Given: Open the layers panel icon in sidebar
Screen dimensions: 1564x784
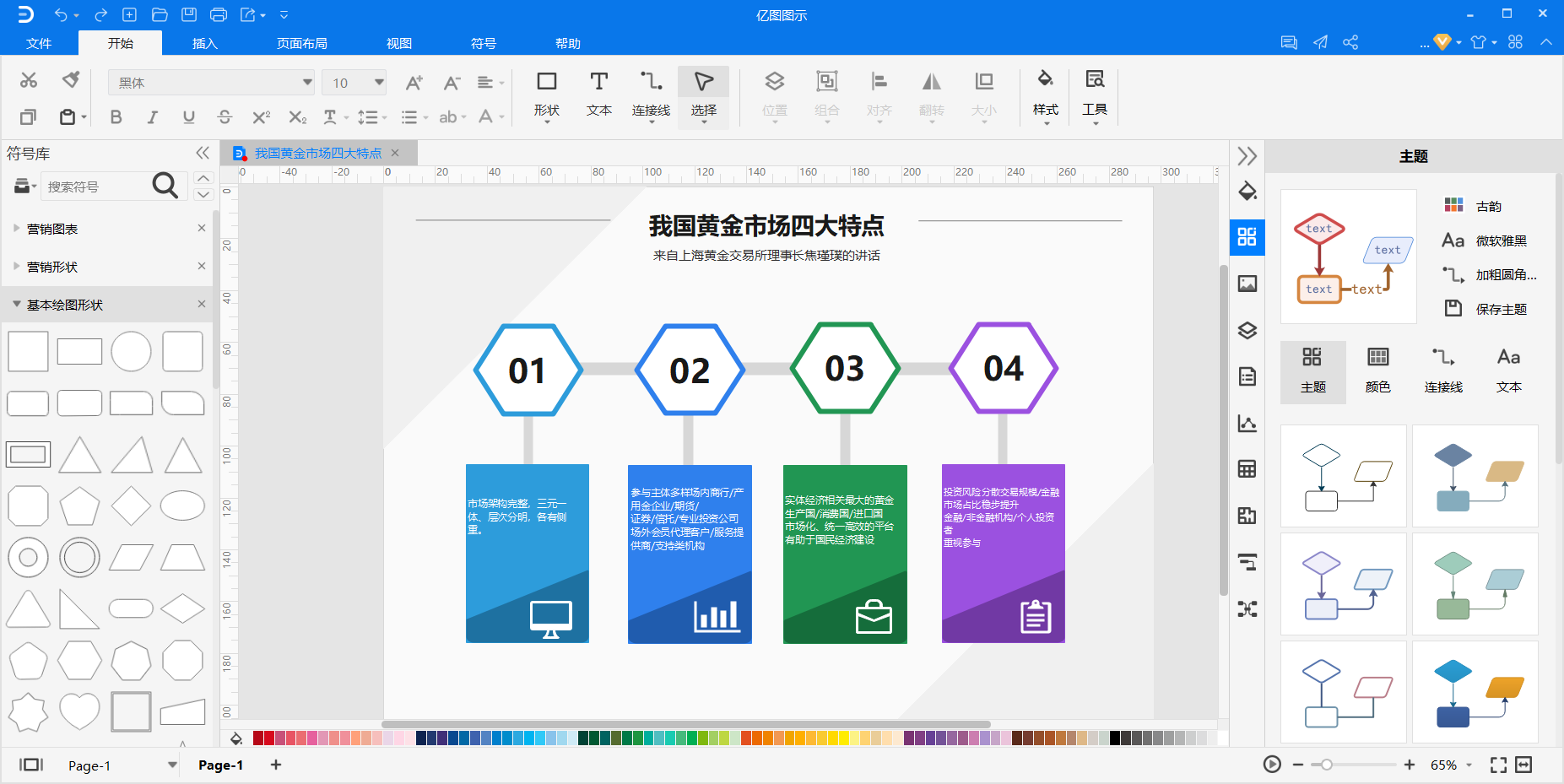Looking at the screenshot, I should coord(1247,330).
